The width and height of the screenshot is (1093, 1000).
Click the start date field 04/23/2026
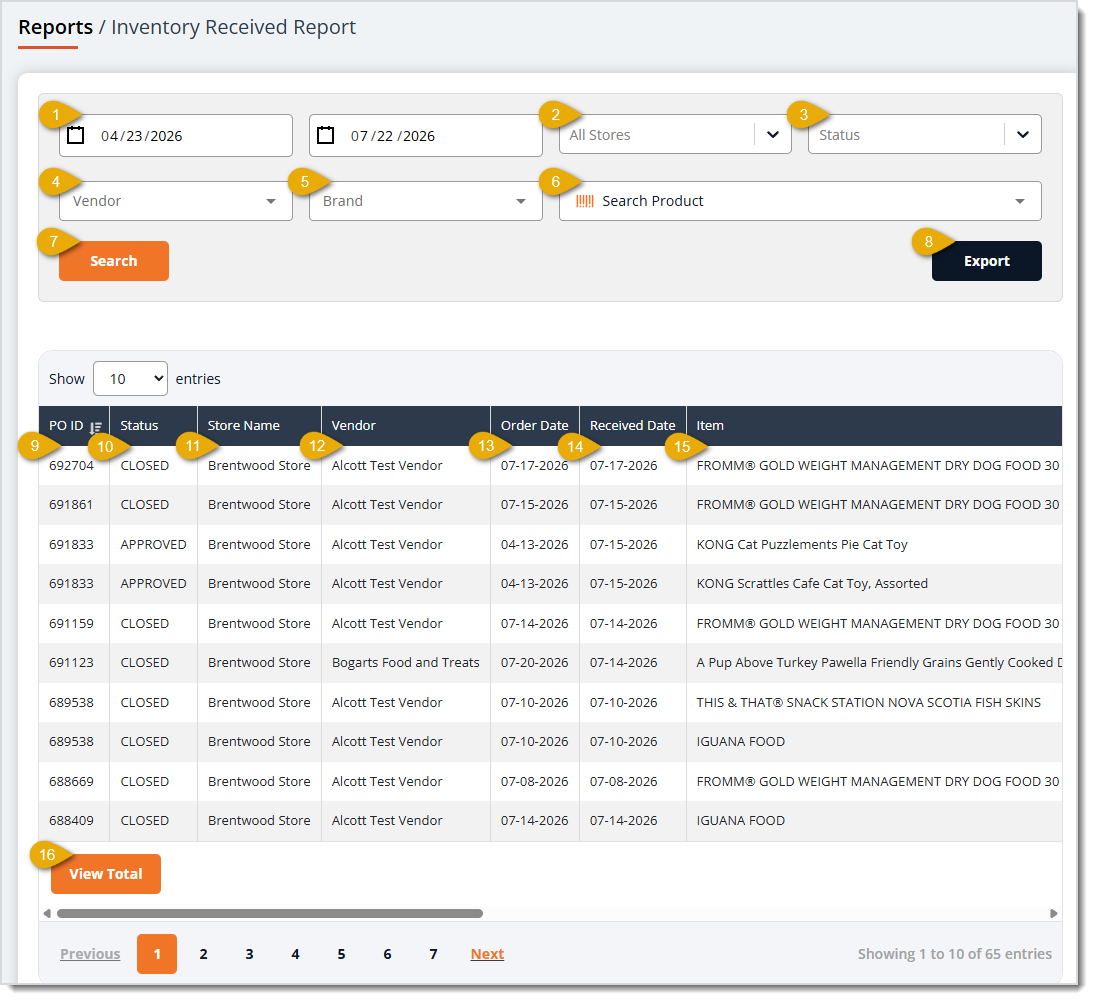pyautogui.click(x=176, y=135)
